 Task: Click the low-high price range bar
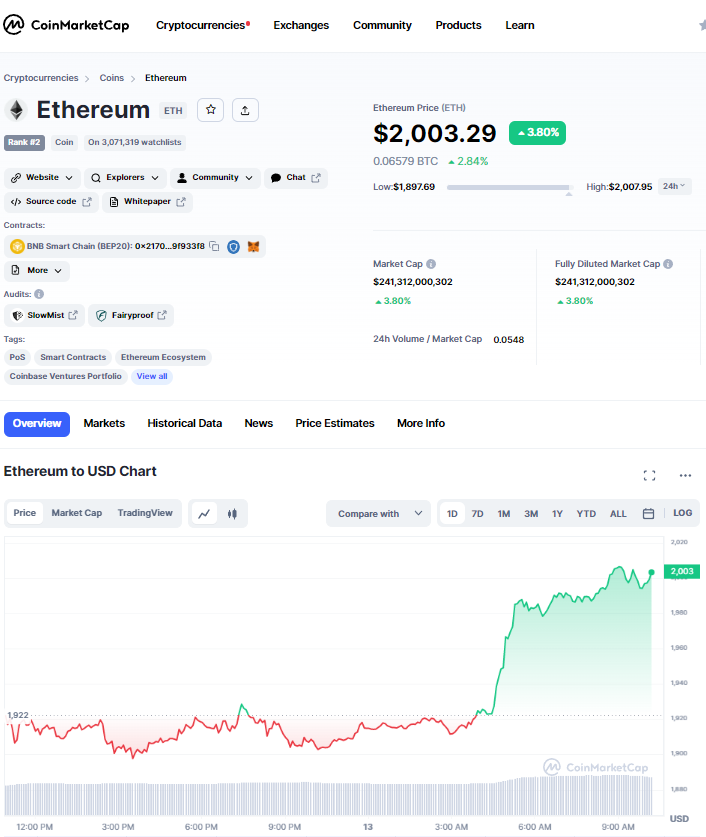[x=510, y=187]
